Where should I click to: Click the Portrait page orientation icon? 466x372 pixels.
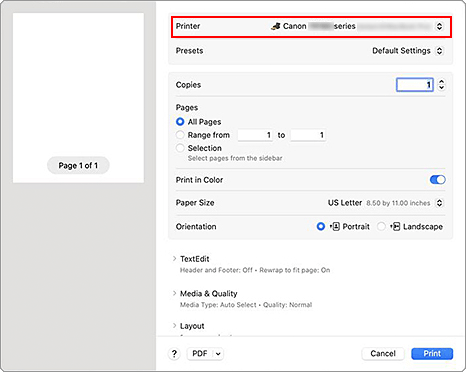pyautogui.click(x=335, y=227)
